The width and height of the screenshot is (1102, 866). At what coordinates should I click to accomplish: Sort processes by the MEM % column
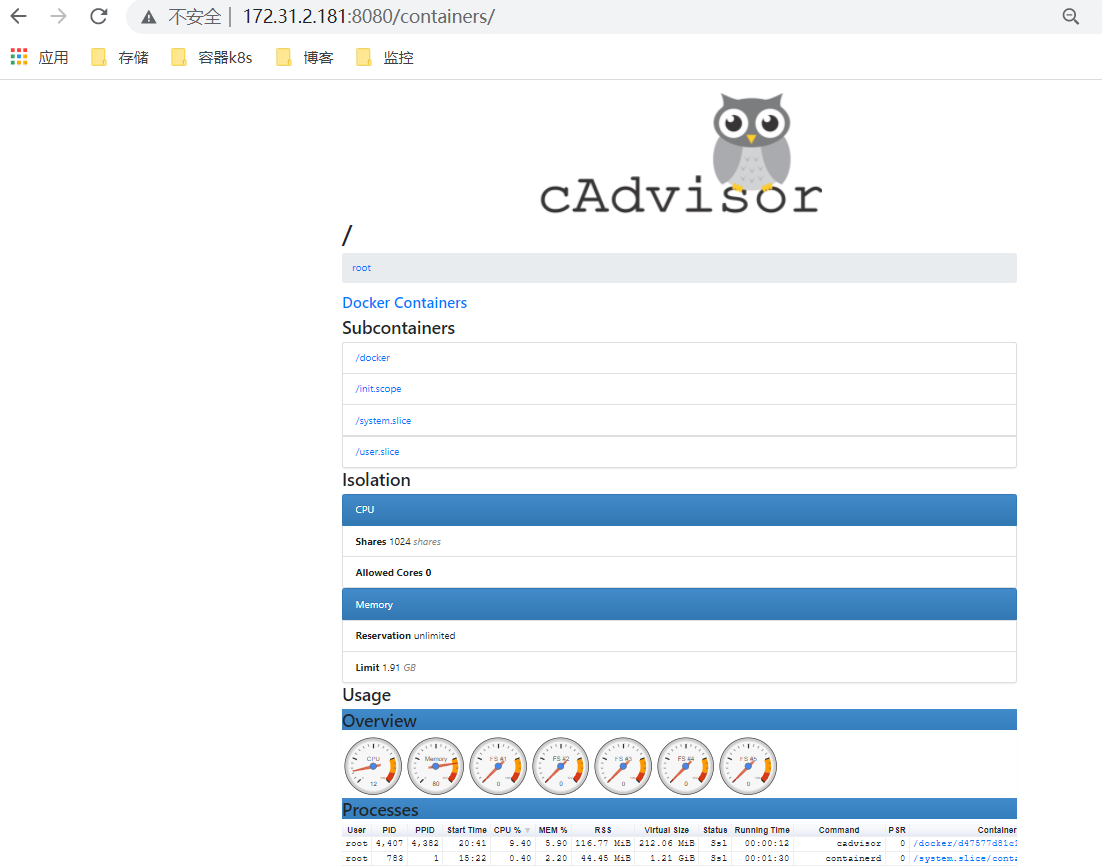(x=553, y=830)
